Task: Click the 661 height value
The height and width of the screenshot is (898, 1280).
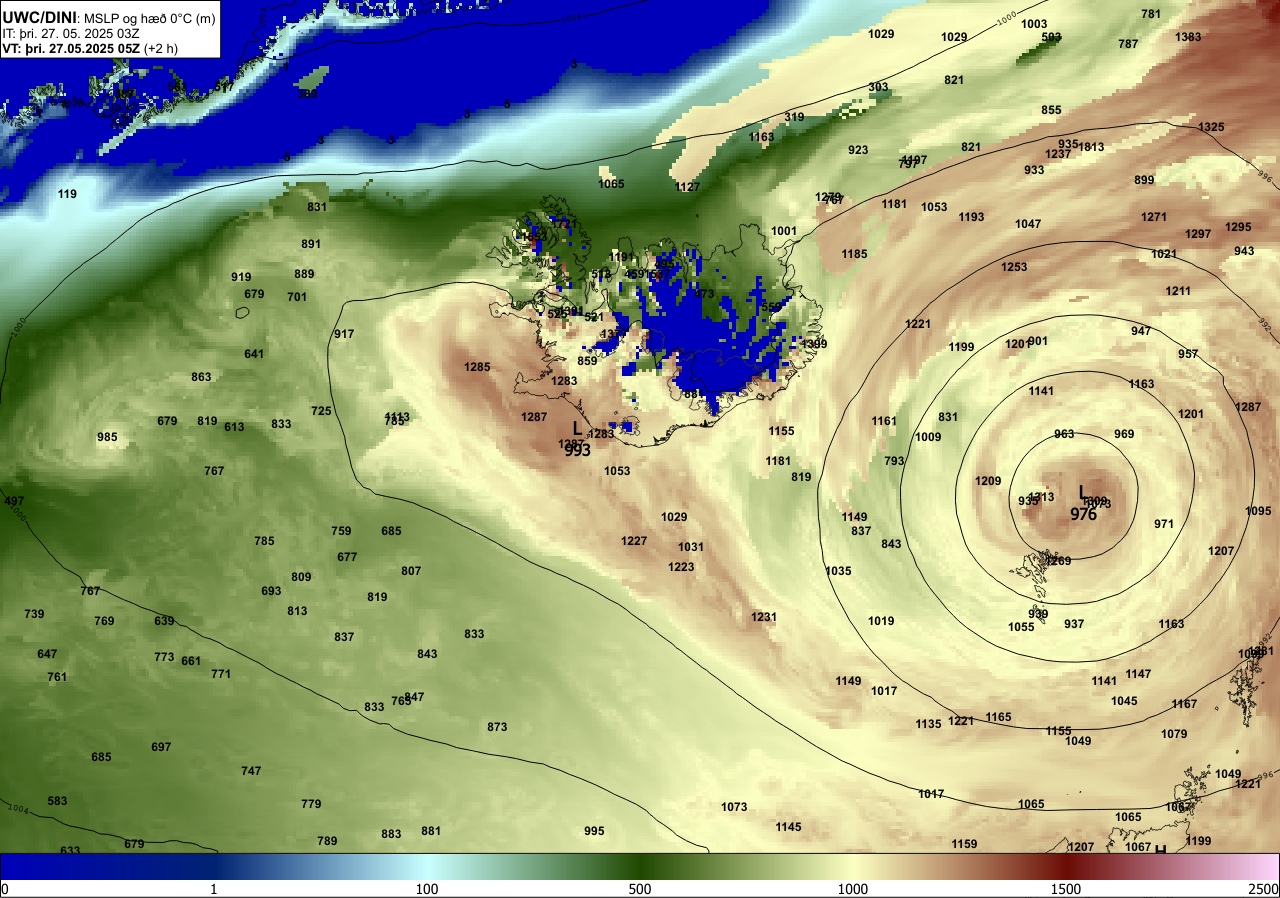Action: (191, 661)
